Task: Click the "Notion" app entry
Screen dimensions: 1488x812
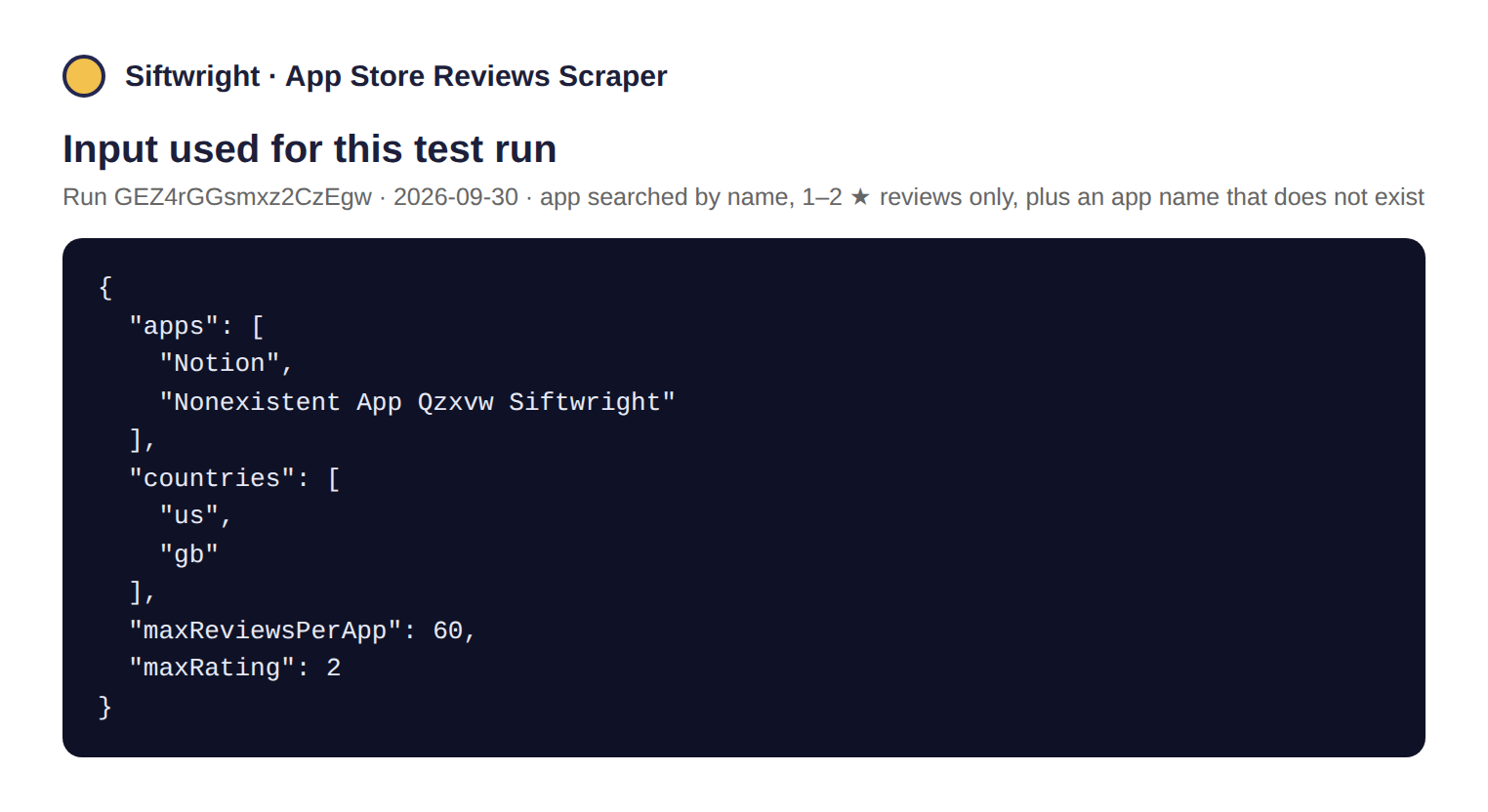Action: pyautogui.click(x=219, y=363)
